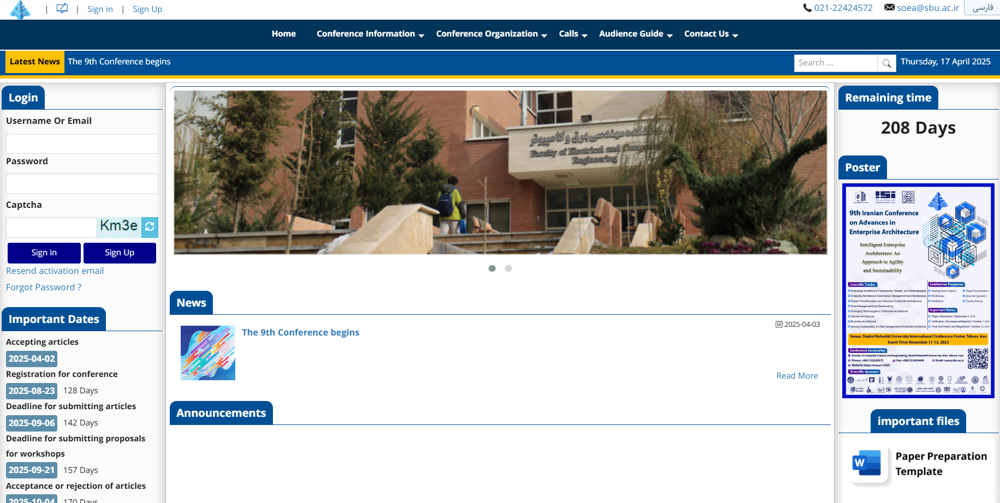The image size is (1000, 503).
Task: Go to the Home menu item
Action: click(x=283, y=34)
